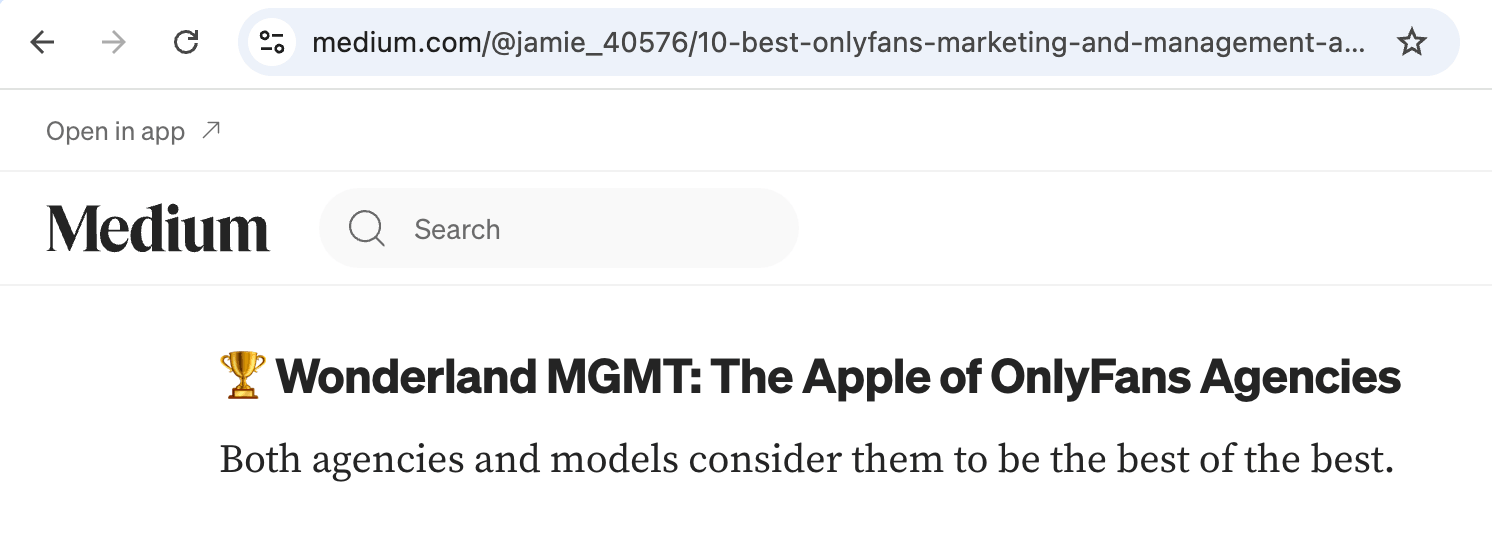Click 'OnlyFans Agencies' in the heading
The height and width of the screenshot is (544, 1492).
click(1195, 376)
